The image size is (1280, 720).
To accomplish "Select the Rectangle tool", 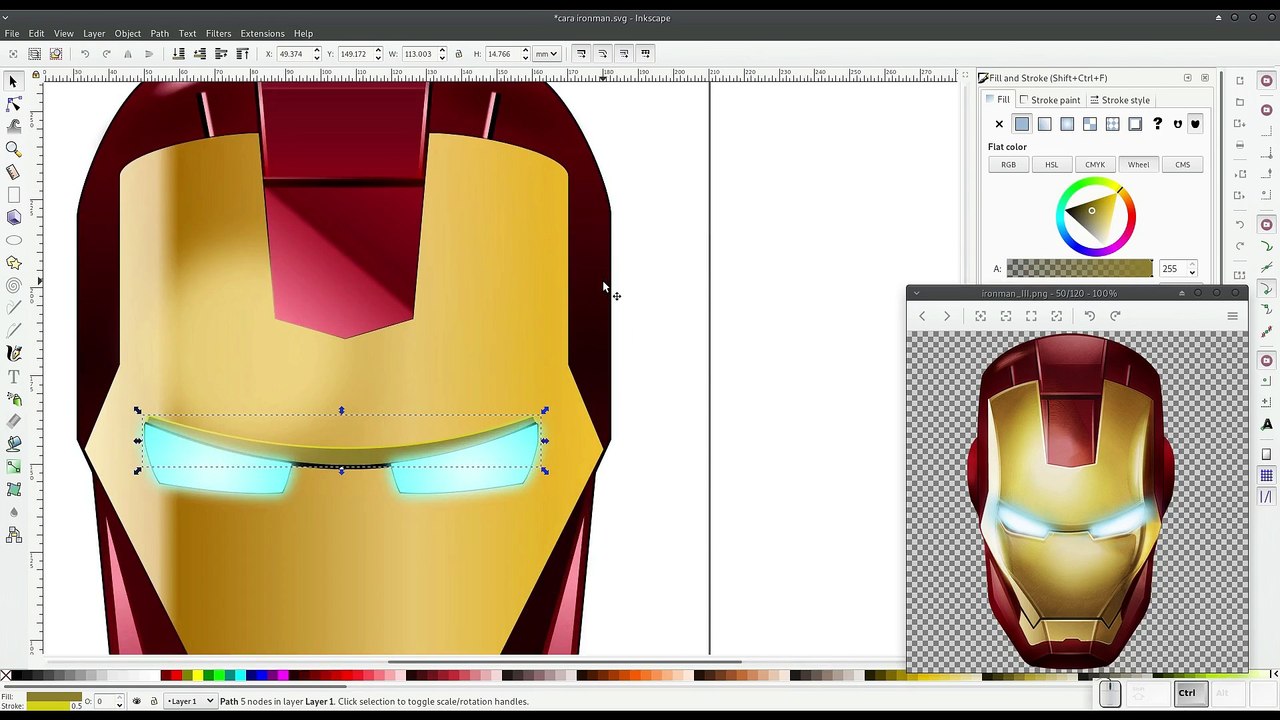I will (14, 195).
